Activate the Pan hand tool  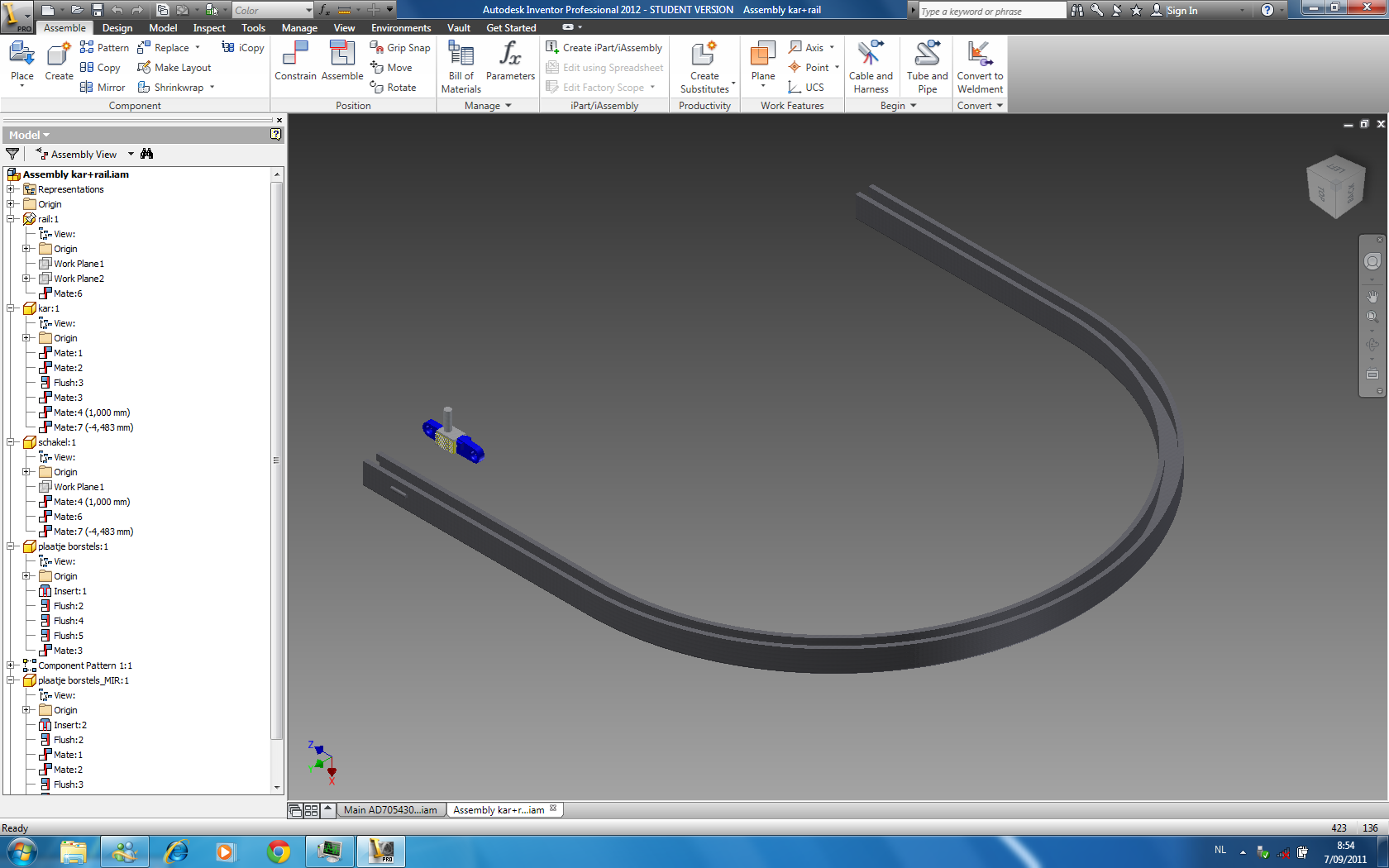pyautogui.click(x=1372, y=296)
